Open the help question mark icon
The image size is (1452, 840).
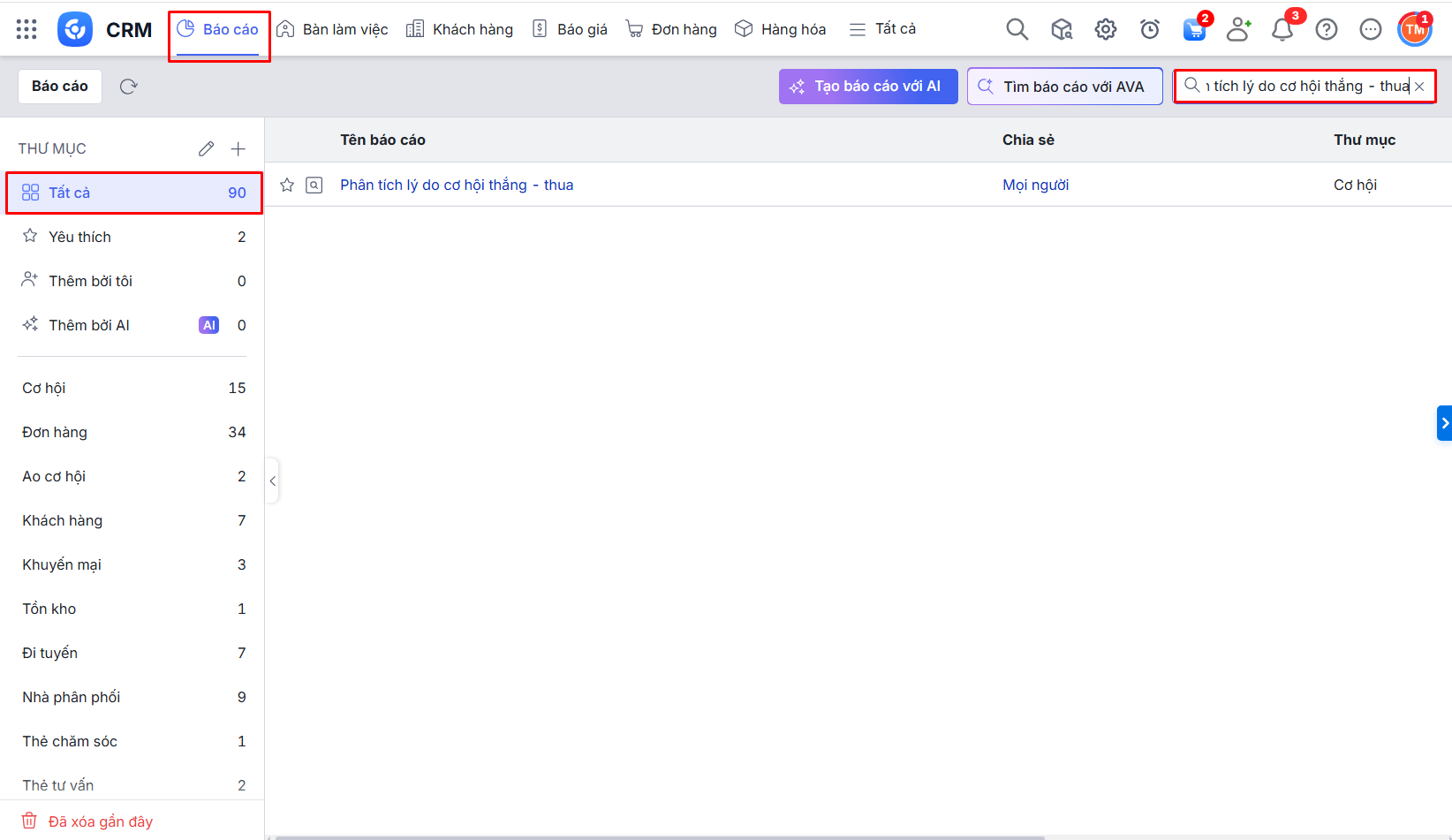1326,29
